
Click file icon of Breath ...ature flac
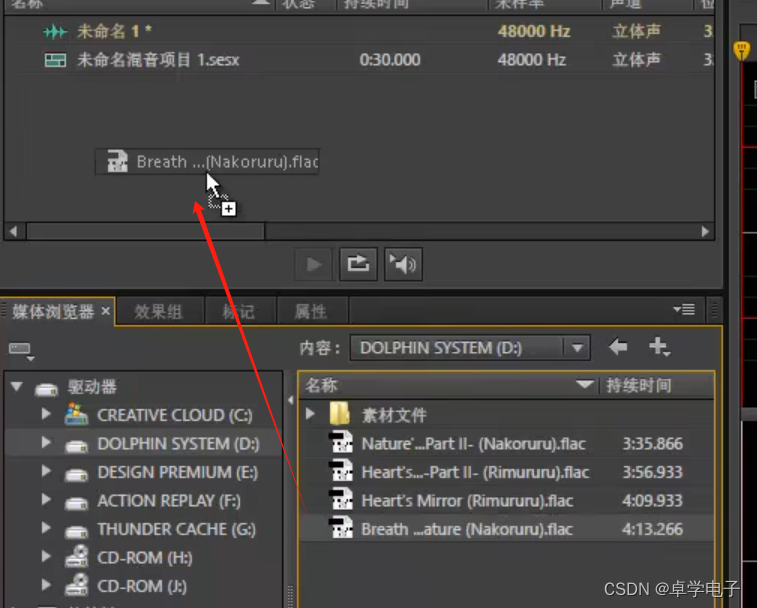tap(341, 527)
